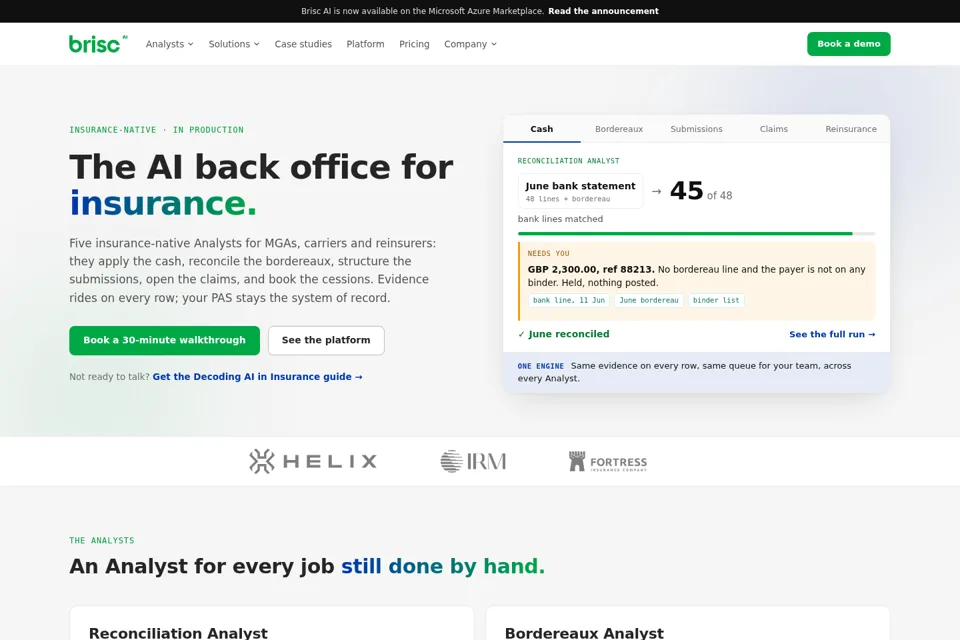
Task: Click the THE ANALYSTS section label
Action: (102, 541)
